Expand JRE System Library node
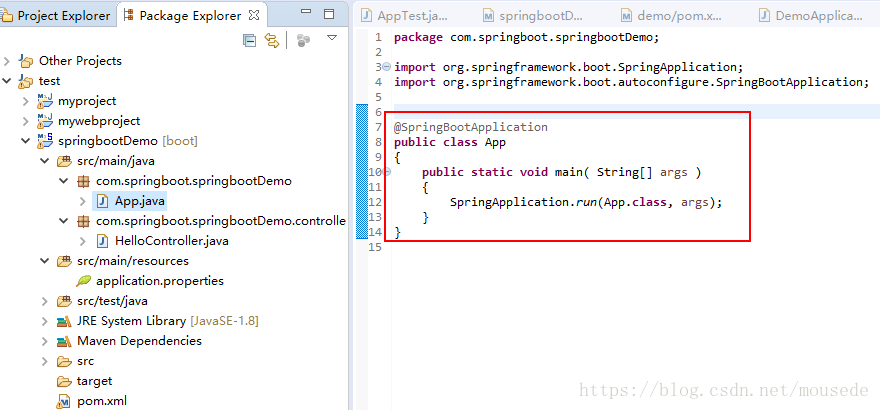This screenshot has height=410, width=880. click(45, 321)
